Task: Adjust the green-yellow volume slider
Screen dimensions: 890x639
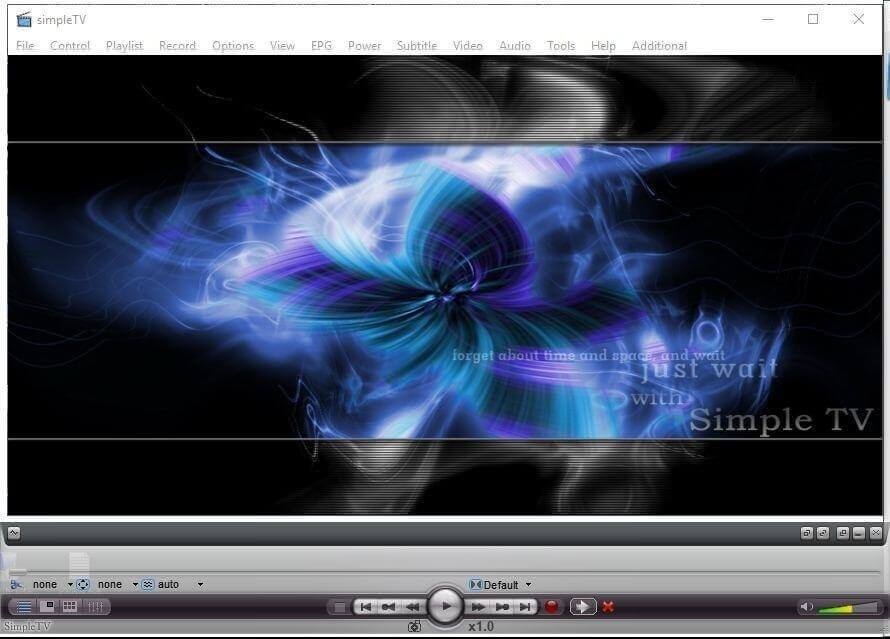Action: [849, 608]
